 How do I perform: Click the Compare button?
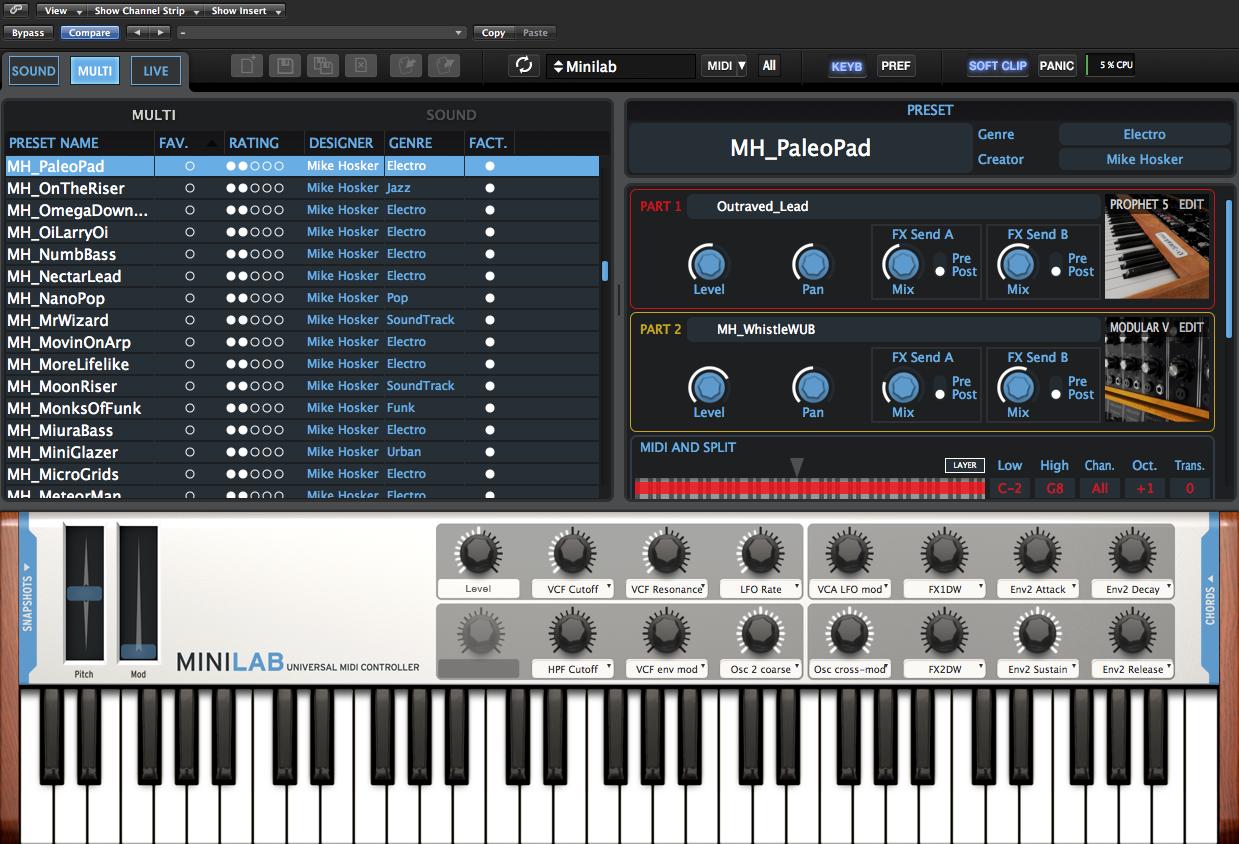(x=89, y=33)
